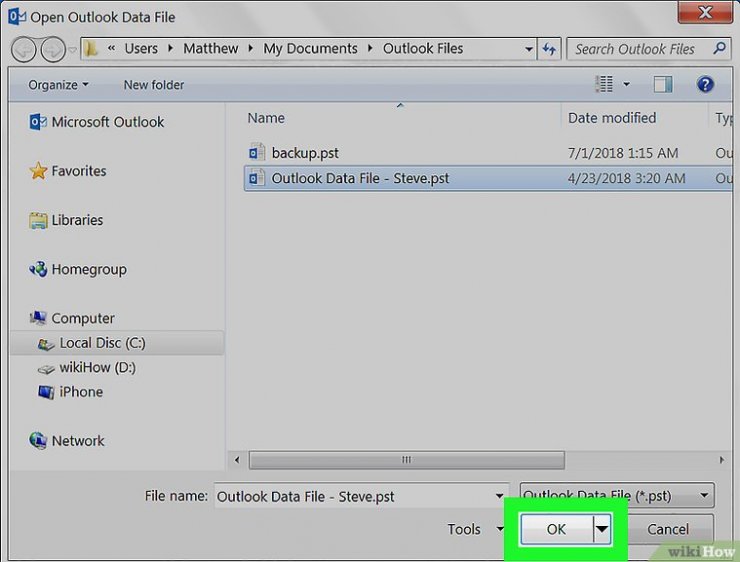
Task: Click the Network globe icon
Action: [x=38, y=441]
